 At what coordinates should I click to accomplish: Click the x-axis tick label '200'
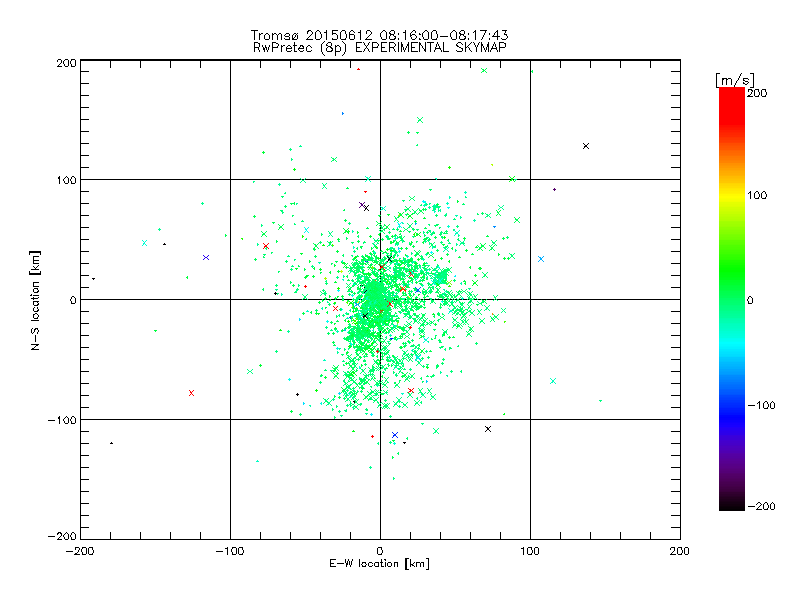pos(680,551)
